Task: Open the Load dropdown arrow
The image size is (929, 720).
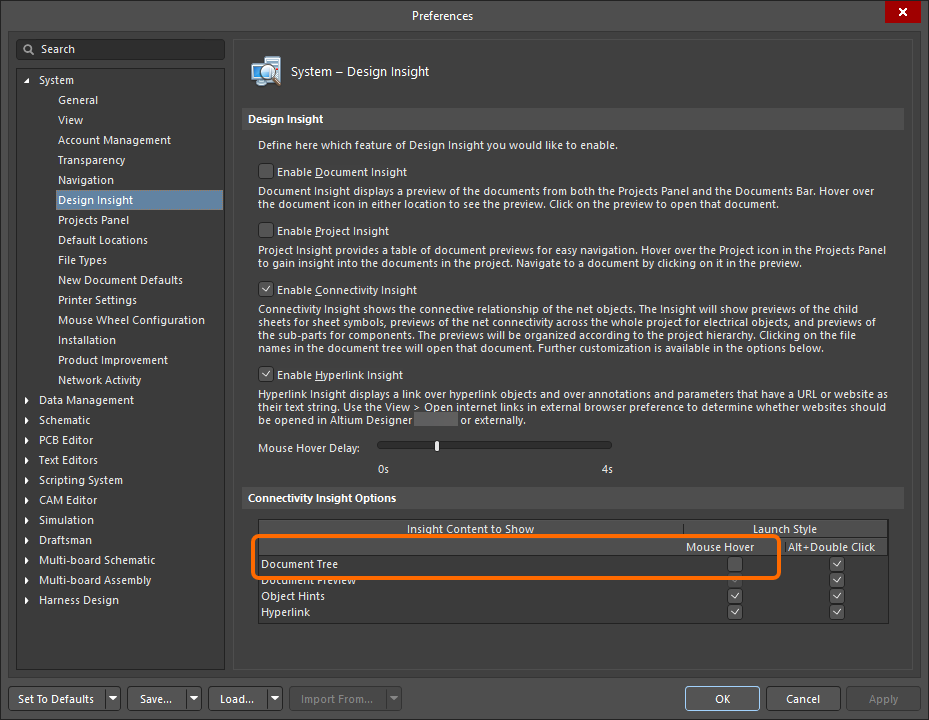Action: (274, 699)
